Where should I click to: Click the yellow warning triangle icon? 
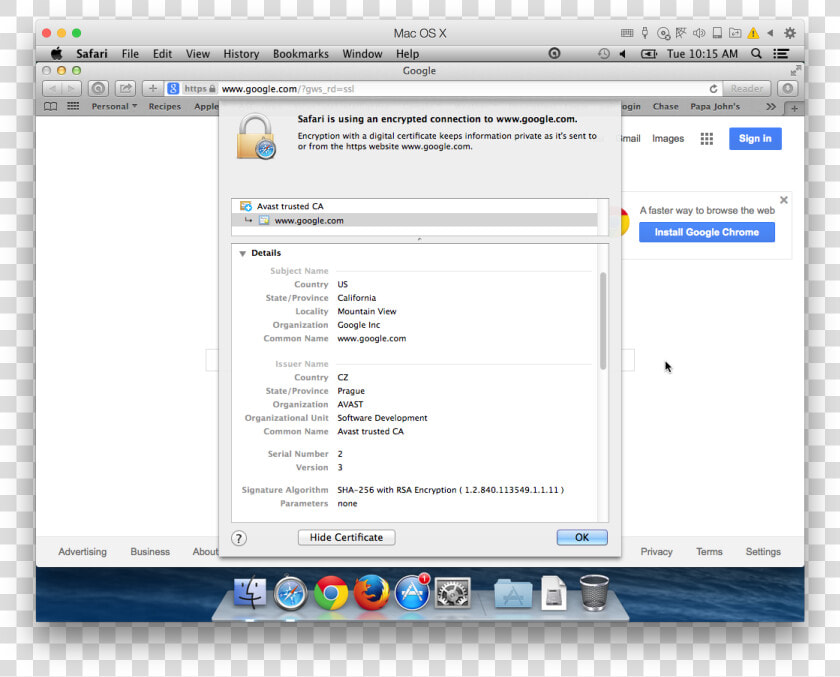(753, 33)
